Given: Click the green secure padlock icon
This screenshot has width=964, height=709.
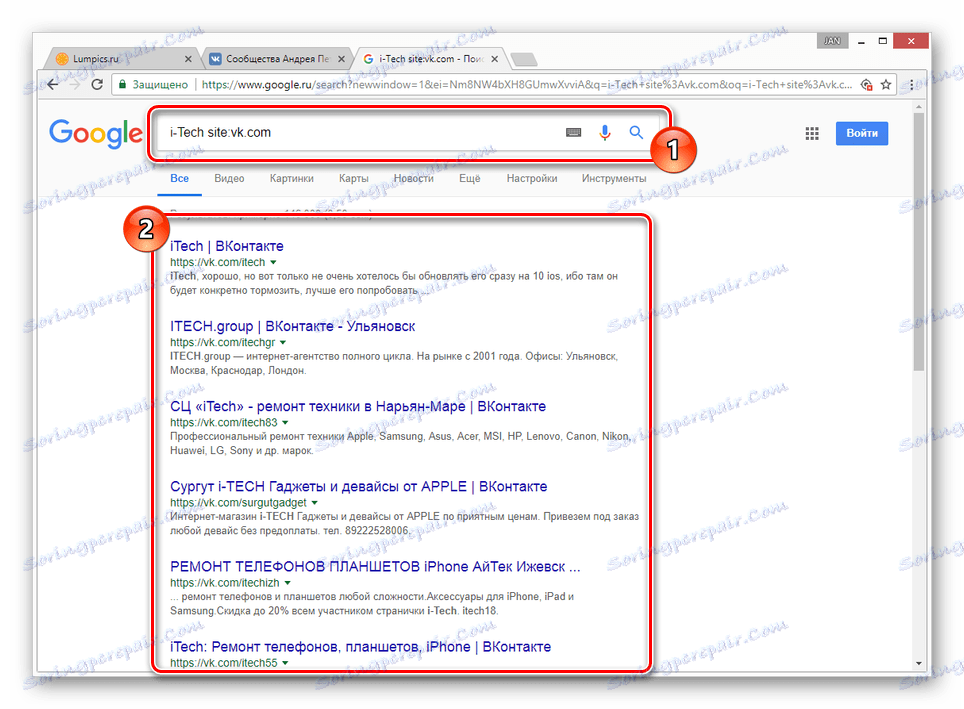Looking at the screenshot, I should click(122, 84).
